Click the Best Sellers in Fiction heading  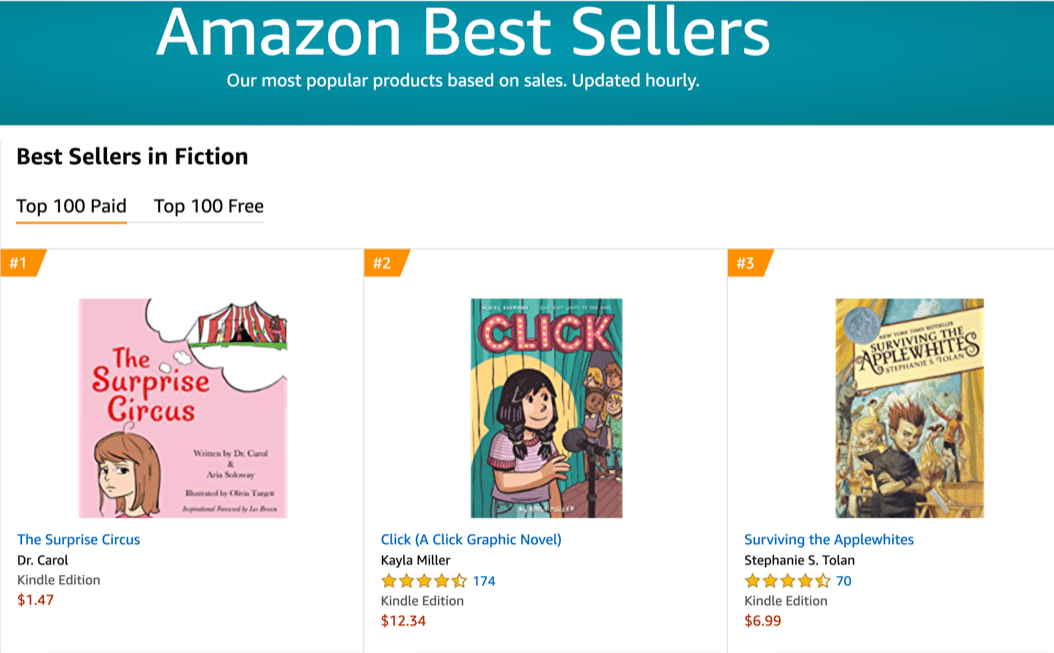pyautogui.click(x=132, y=157)
